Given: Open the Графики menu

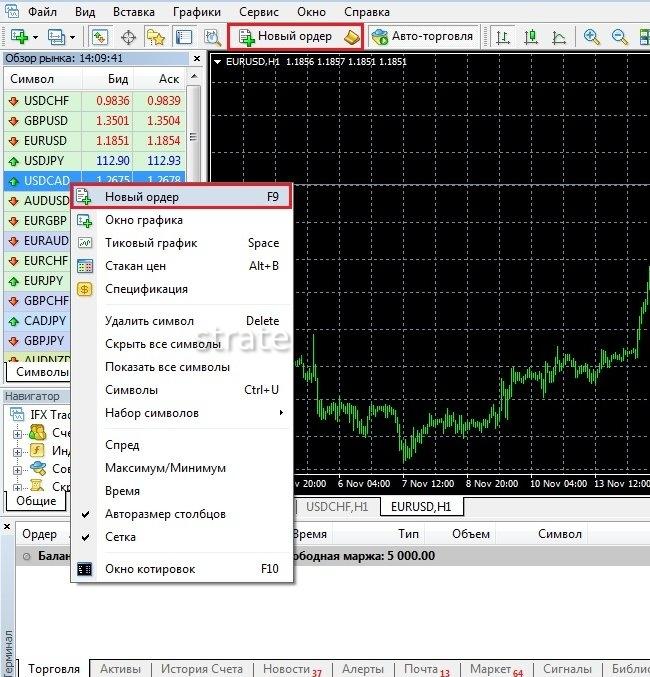Looking at the screenshot, I should pos(196,12).
